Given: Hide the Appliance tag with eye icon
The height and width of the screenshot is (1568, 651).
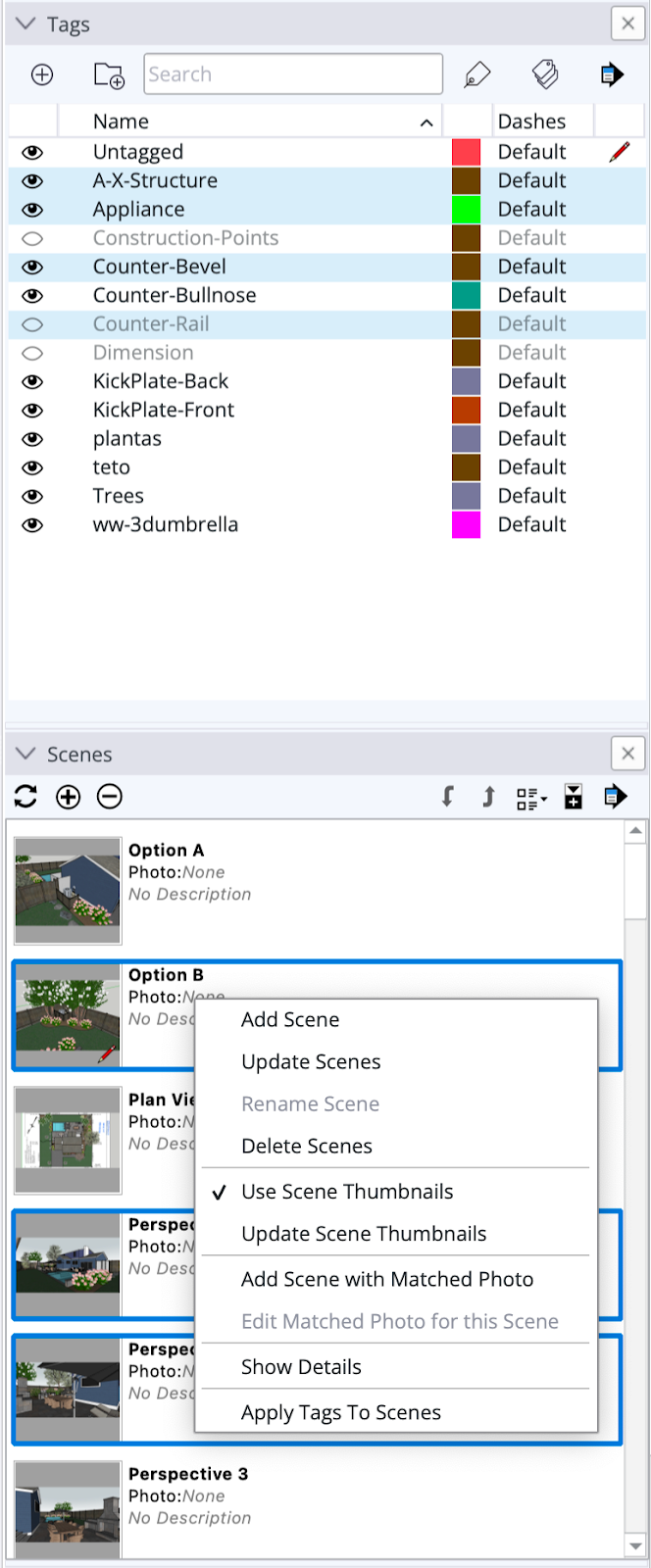Looking at the screenshot, I should [x=32, y=210].
